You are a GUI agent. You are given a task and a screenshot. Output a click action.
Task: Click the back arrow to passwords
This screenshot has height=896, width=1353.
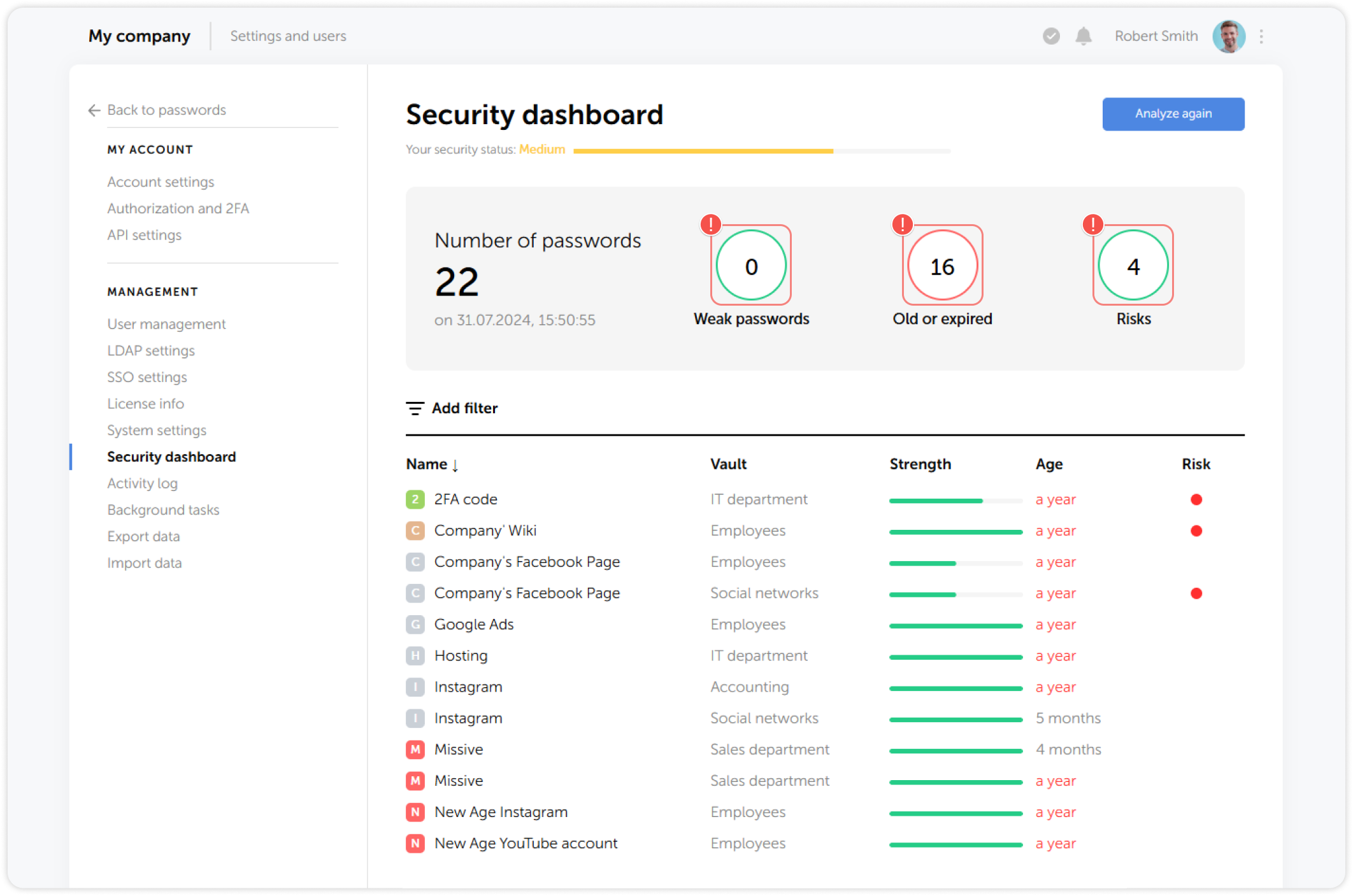[x=94, y=110]
